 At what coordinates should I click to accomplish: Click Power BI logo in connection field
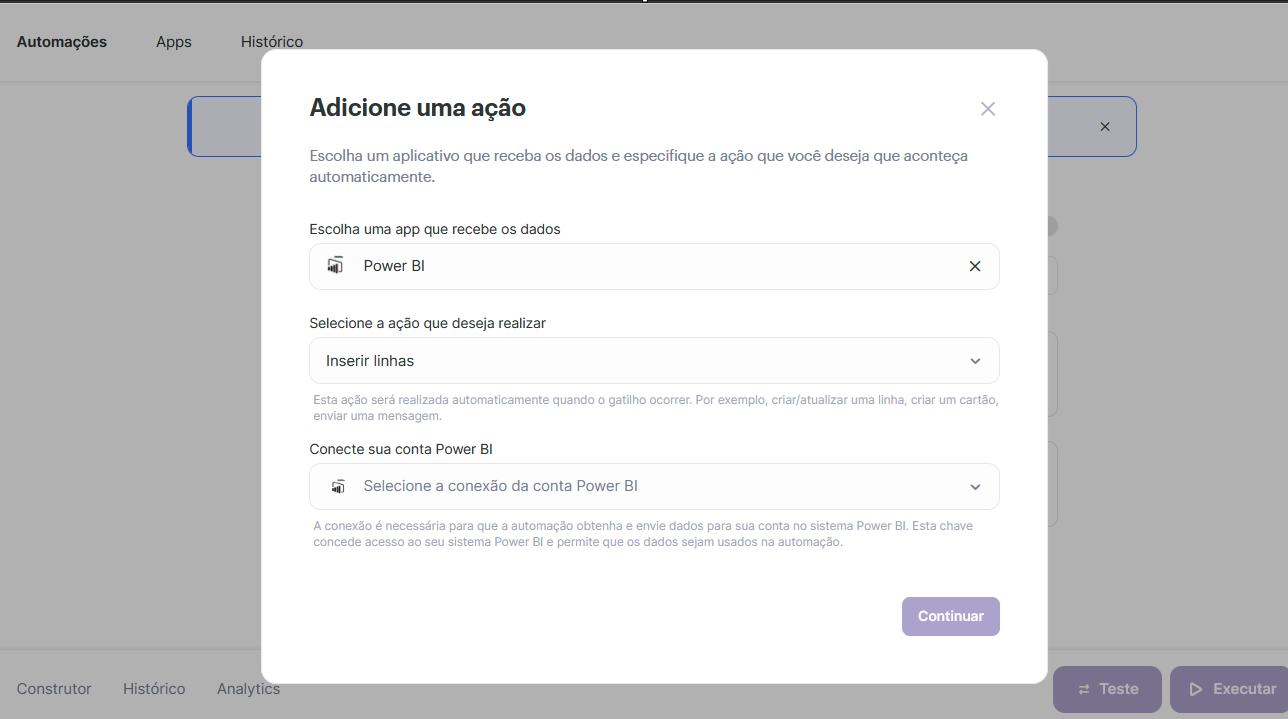(x=339, y=487)
